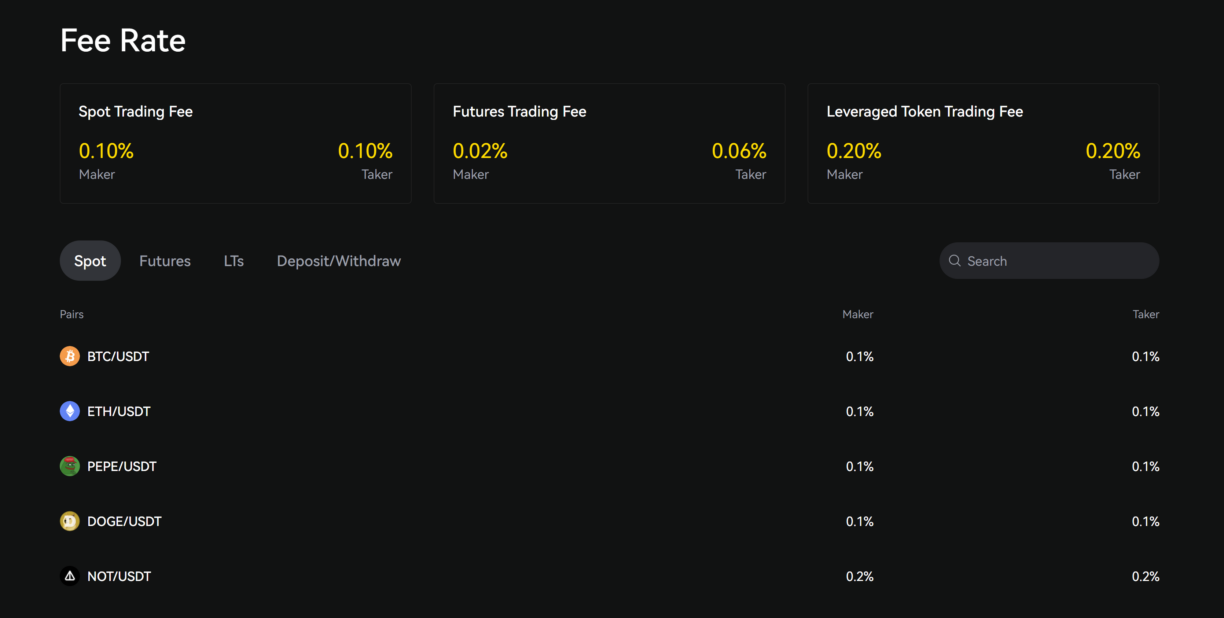Screen dimensions: 1224x618
Task: Click the Search input field
Action: point(1048,260)
